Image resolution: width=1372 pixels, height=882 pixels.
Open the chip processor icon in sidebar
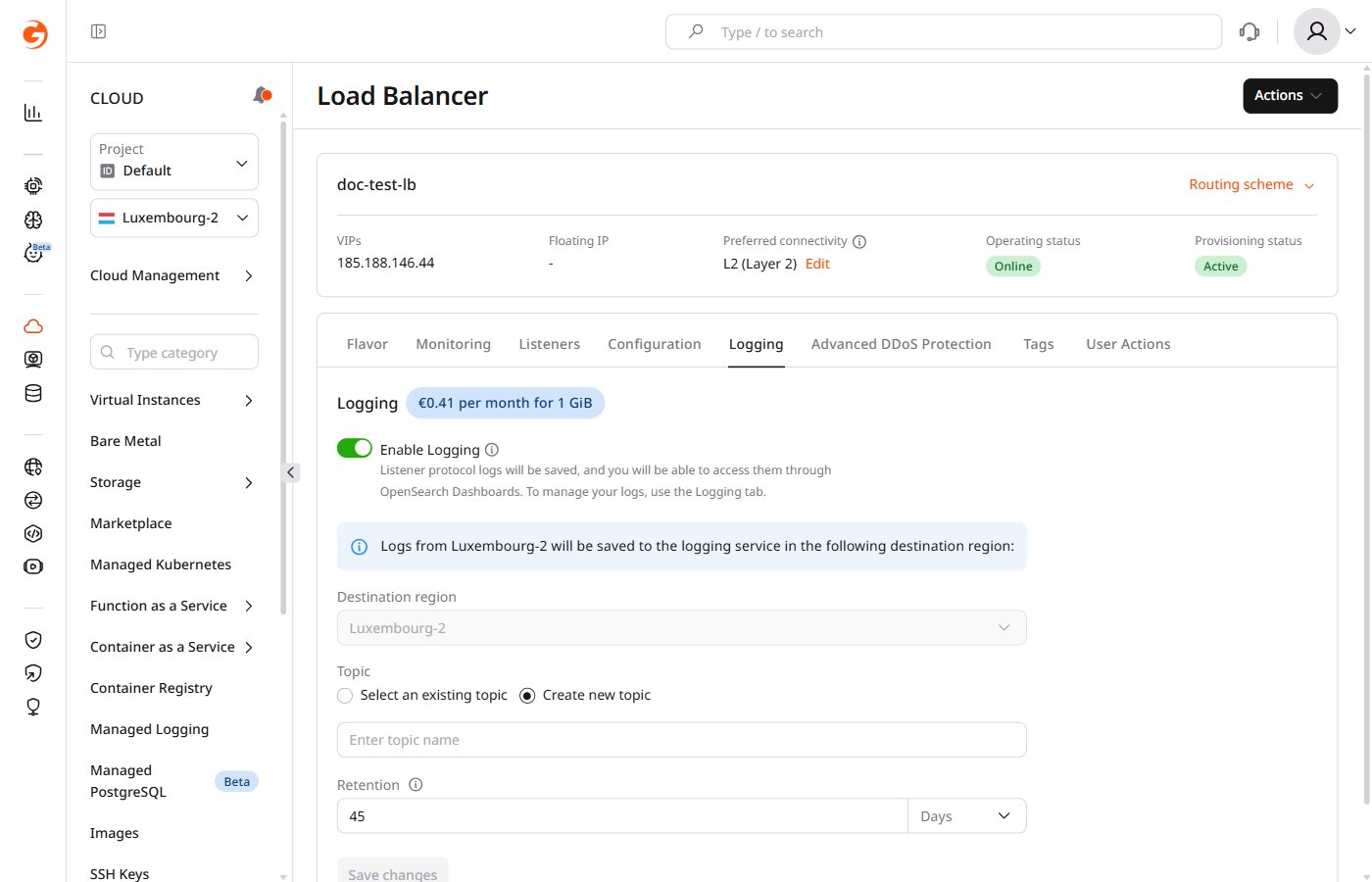tap(33, 185)
